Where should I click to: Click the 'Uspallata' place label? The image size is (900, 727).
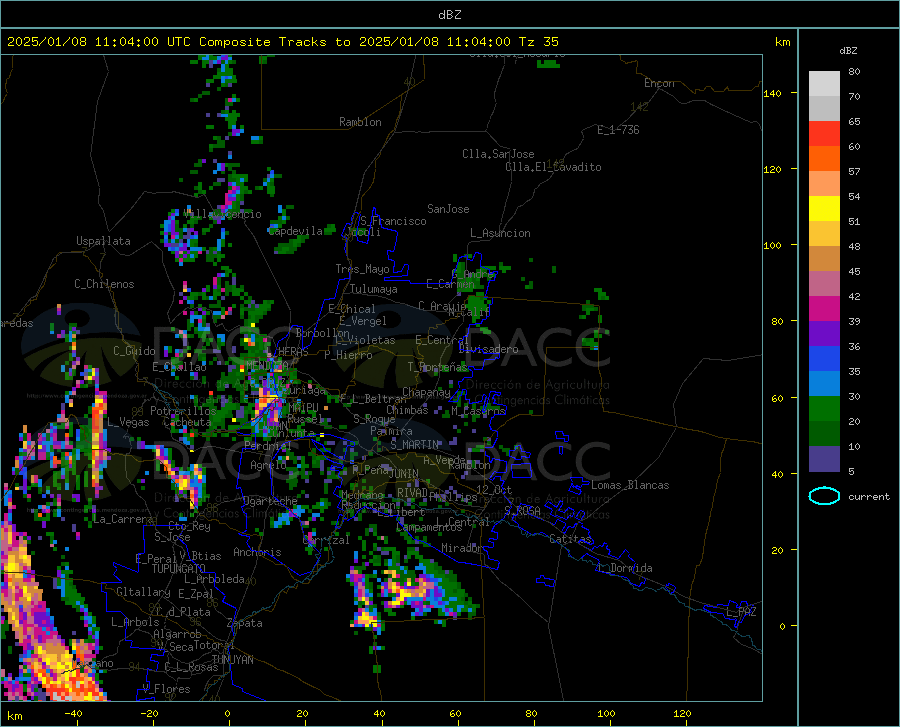click(103, 241)
